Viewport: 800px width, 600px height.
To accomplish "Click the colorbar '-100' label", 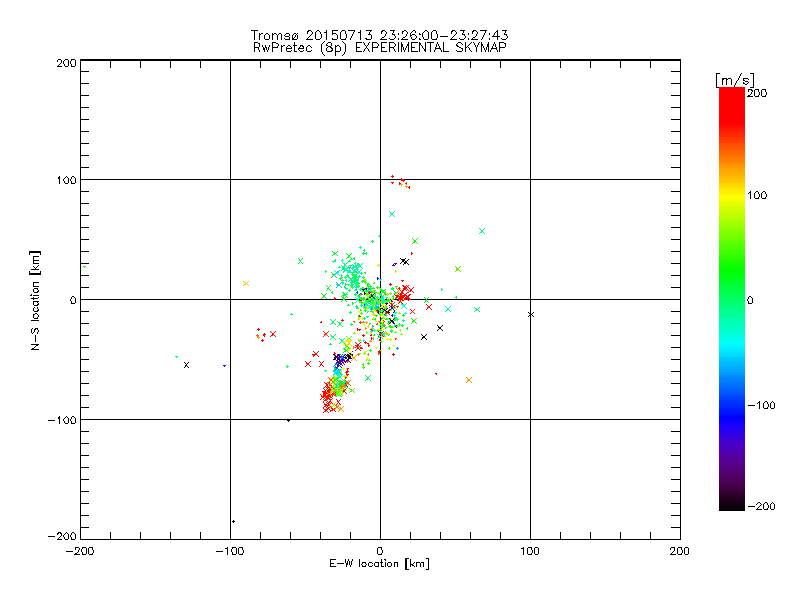I will coord(761,406).
